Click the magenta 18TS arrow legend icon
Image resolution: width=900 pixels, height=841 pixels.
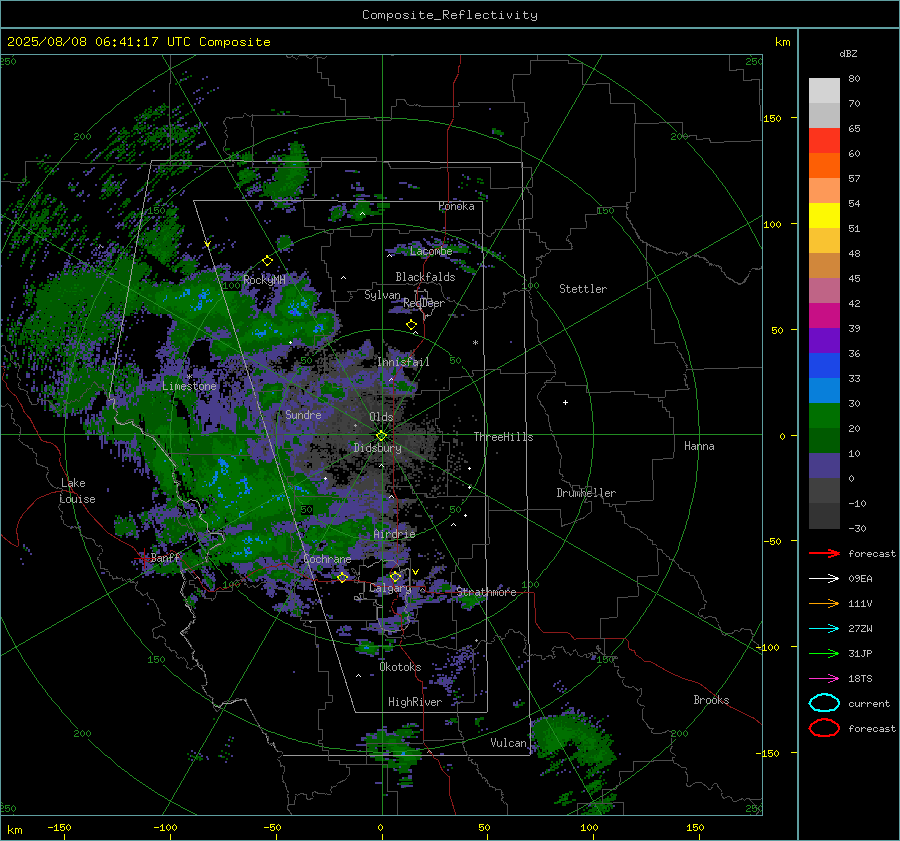(824, 679)
